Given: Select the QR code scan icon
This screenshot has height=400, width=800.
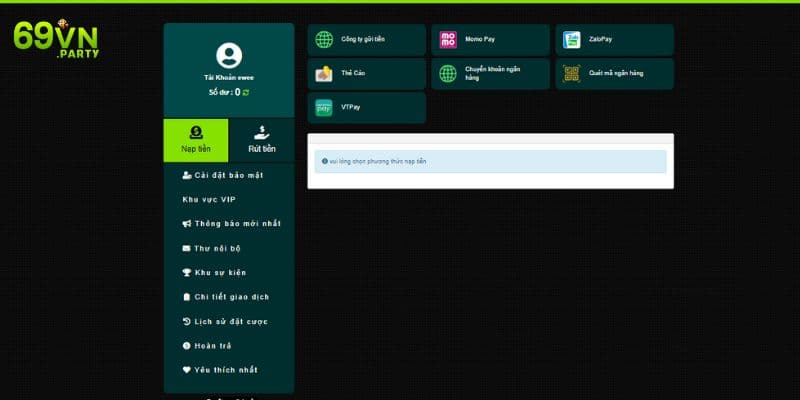Looking at the screenshot, I should coord(571,73).
